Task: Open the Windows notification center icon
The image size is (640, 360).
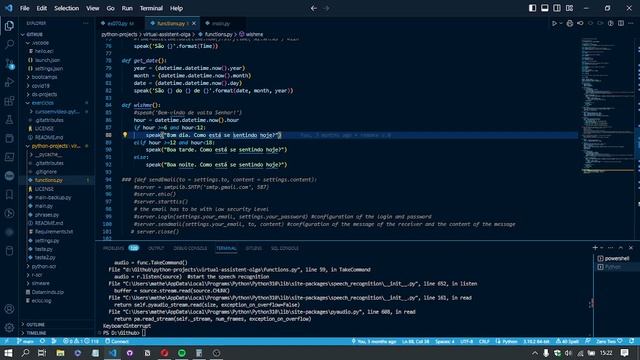Action: 624,353
